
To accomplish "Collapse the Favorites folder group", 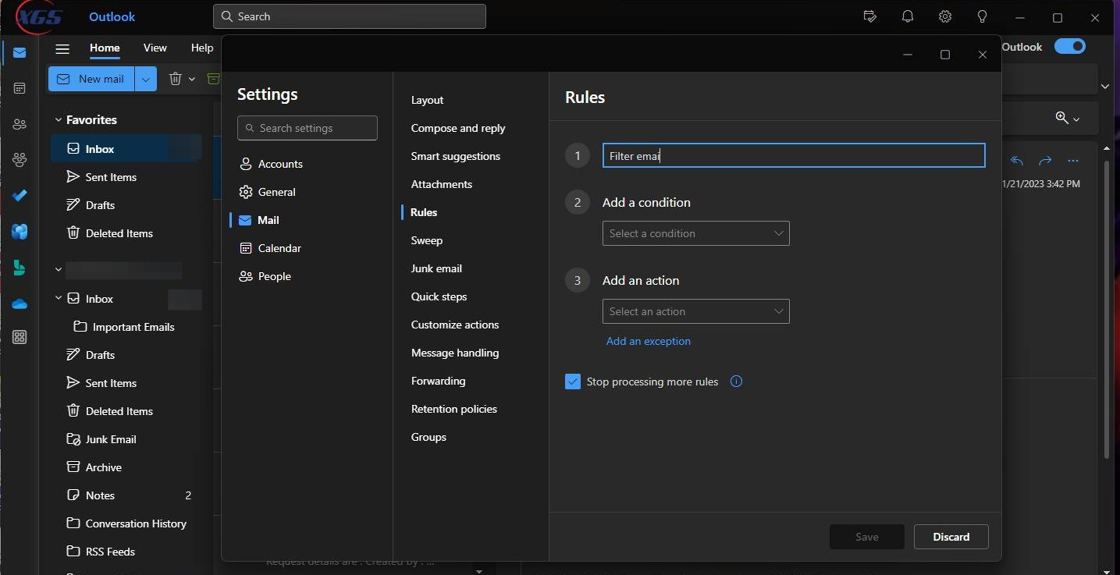I will coord(58,120).
